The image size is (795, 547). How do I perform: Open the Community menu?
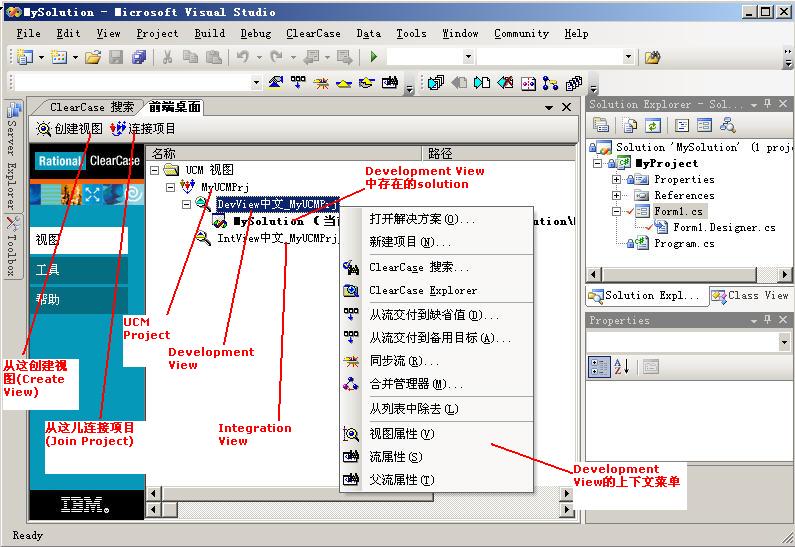pos(521,33)
